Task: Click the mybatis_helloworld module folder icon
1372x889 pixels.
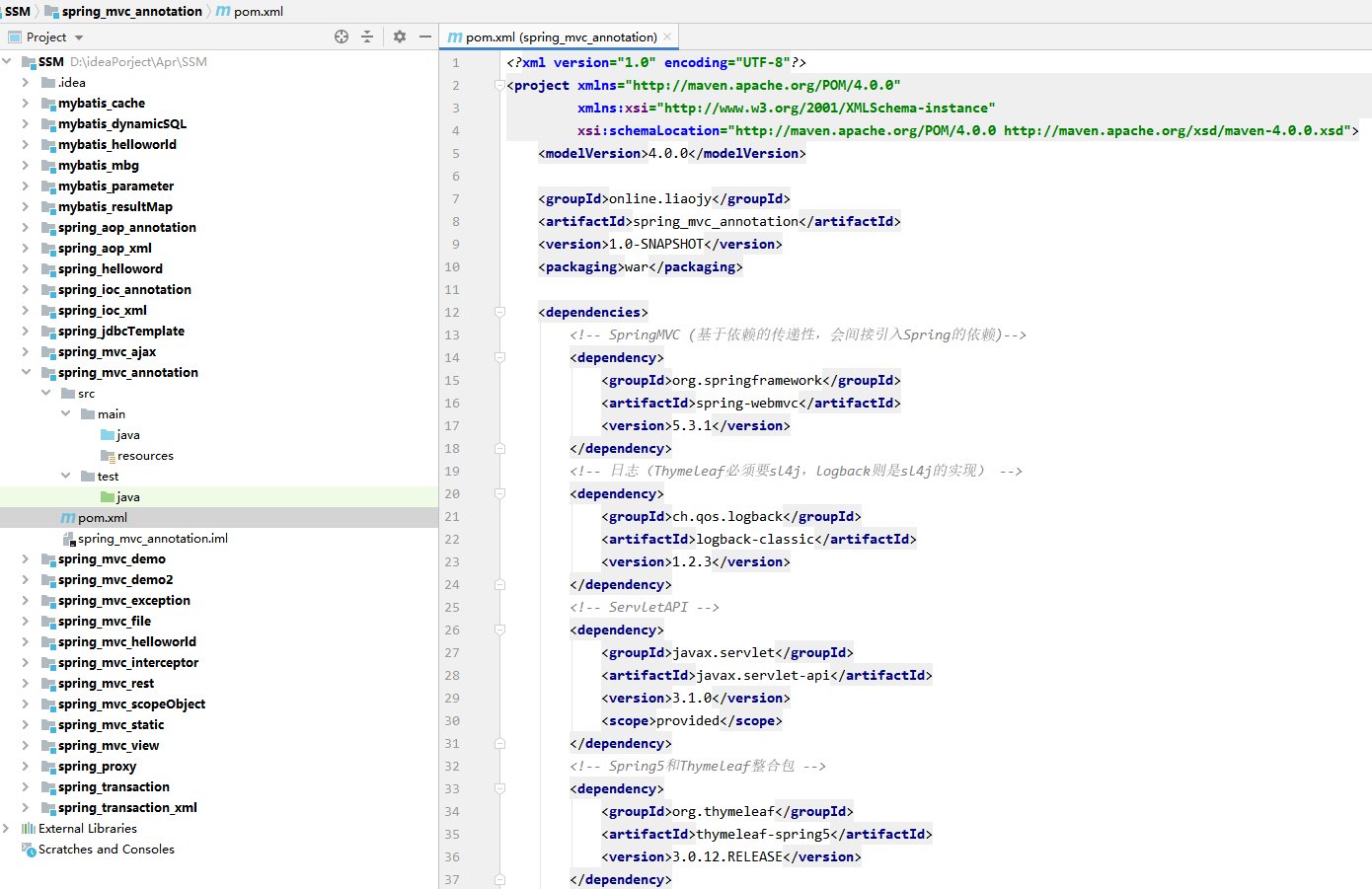Action: pos(48,145)
